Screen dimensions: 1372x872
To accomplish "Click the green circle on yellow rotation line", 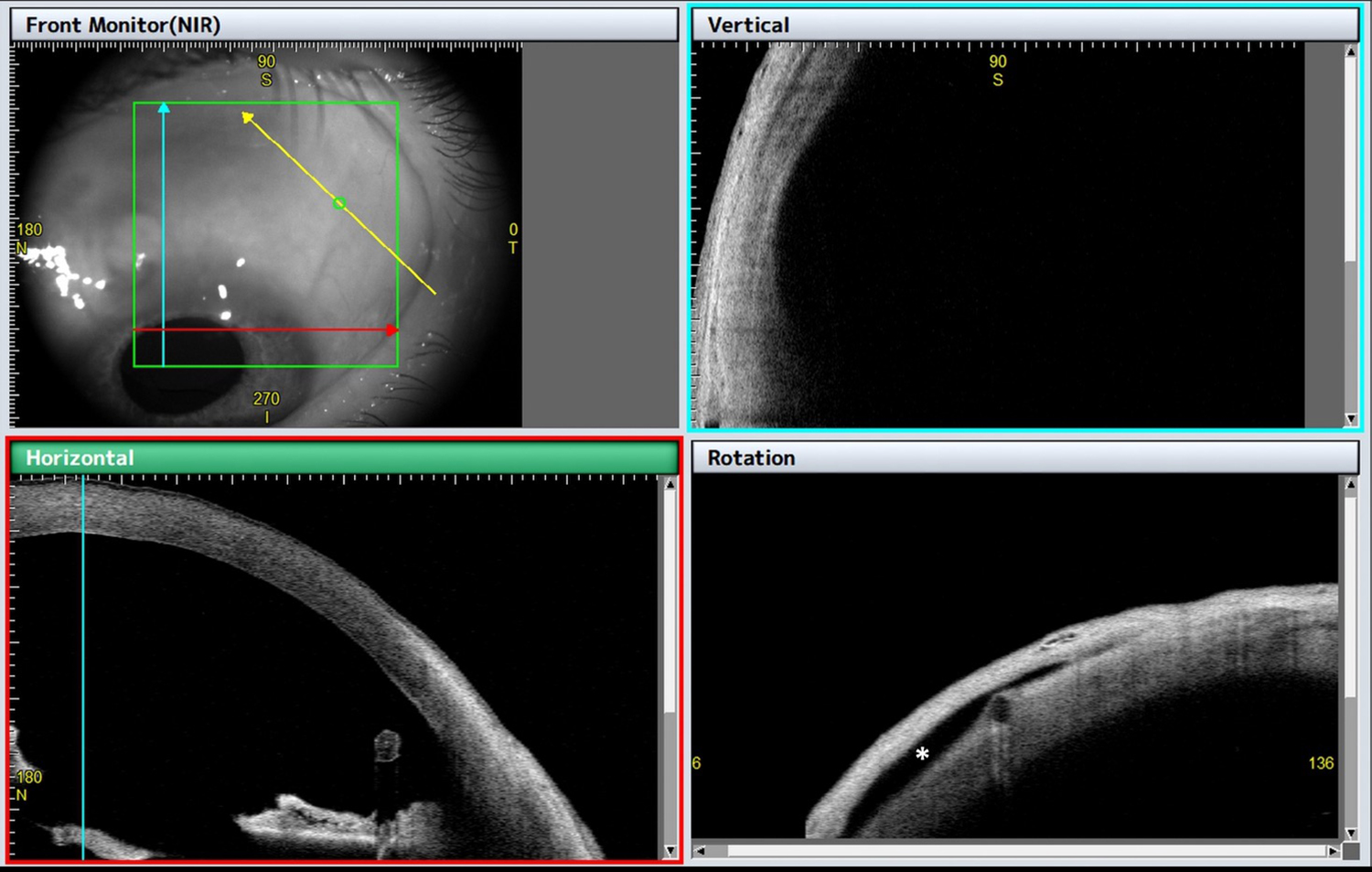I will point(339,203).
